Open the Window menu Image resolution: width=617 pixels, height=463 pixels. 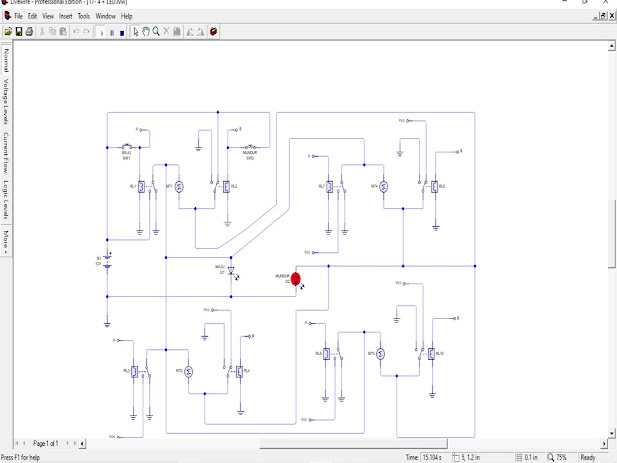click(x=105, y=16)
